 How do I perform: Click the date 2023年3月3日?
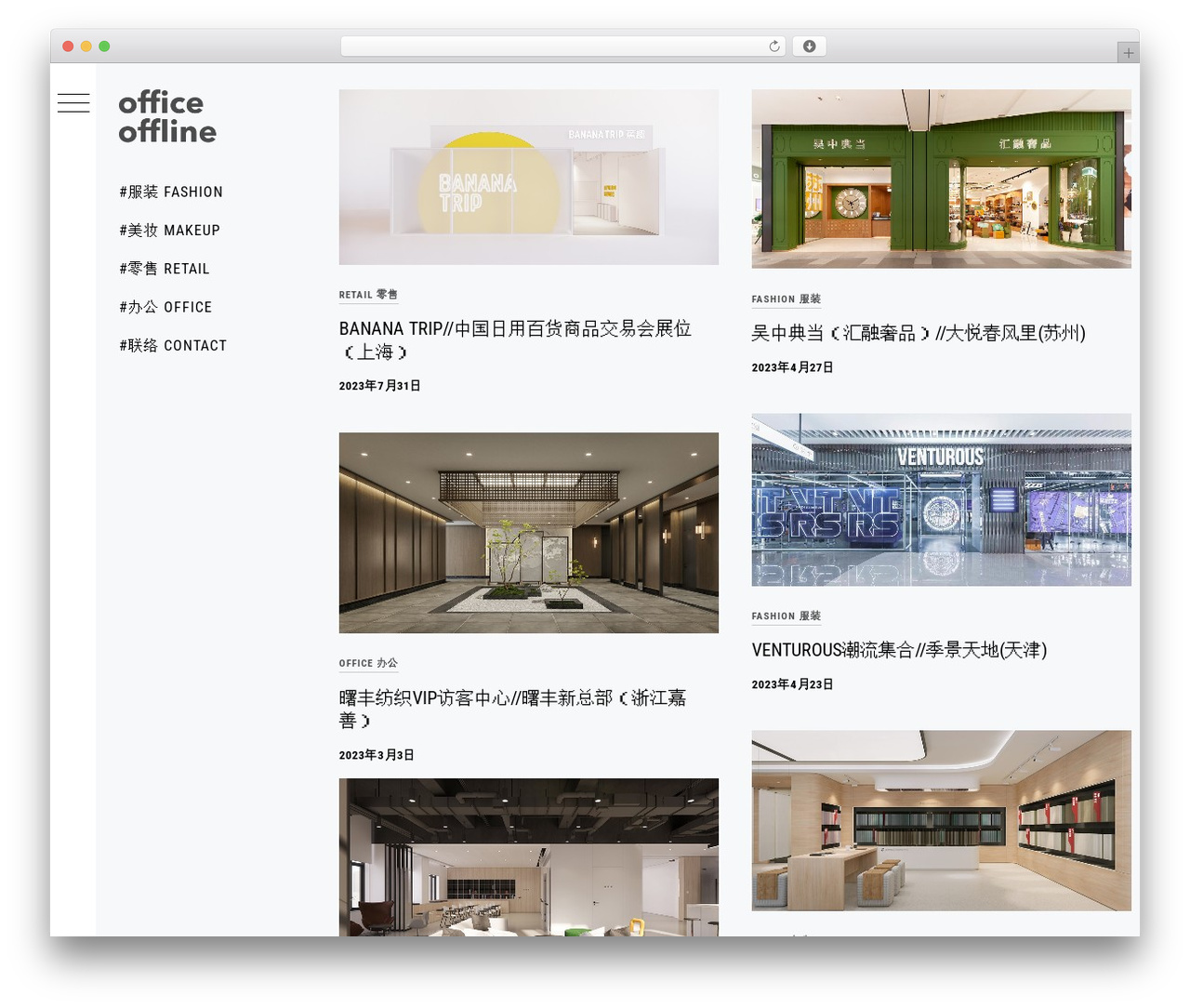tap(377, 755)
